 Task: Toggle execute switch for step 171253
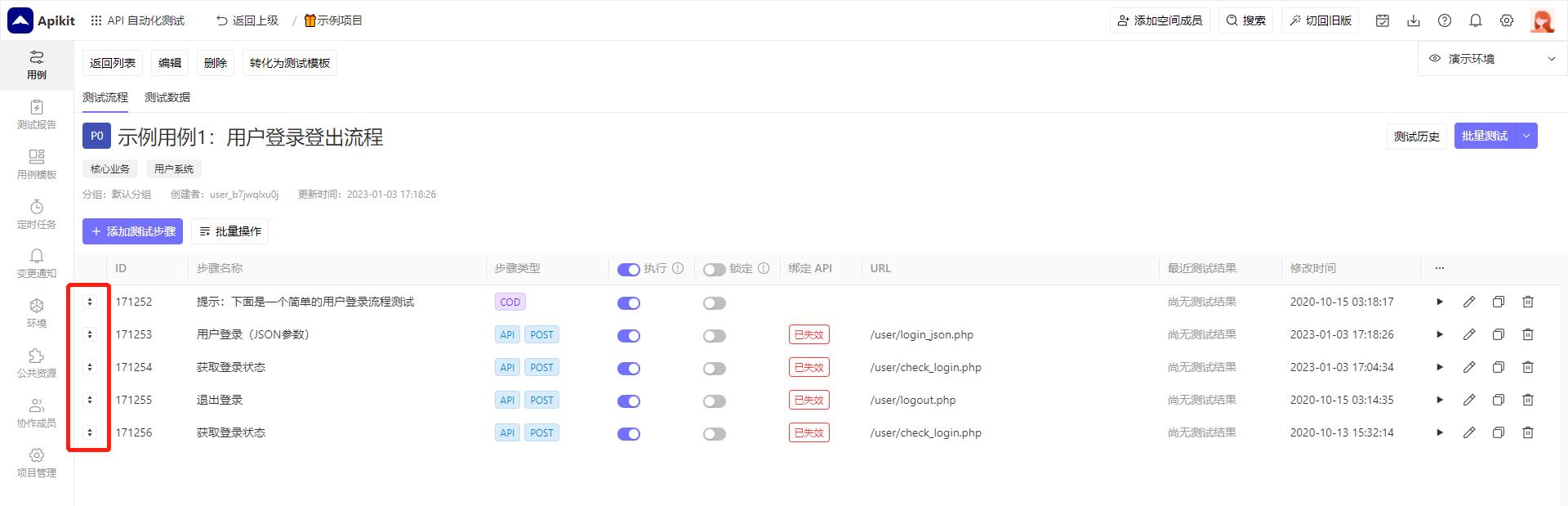629,335
